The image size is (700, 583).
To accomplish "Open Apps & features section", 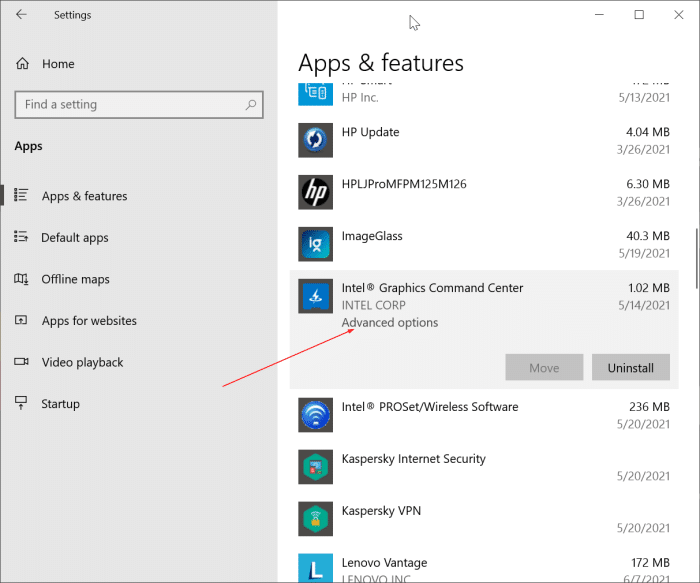I will (x=84, y=196).
